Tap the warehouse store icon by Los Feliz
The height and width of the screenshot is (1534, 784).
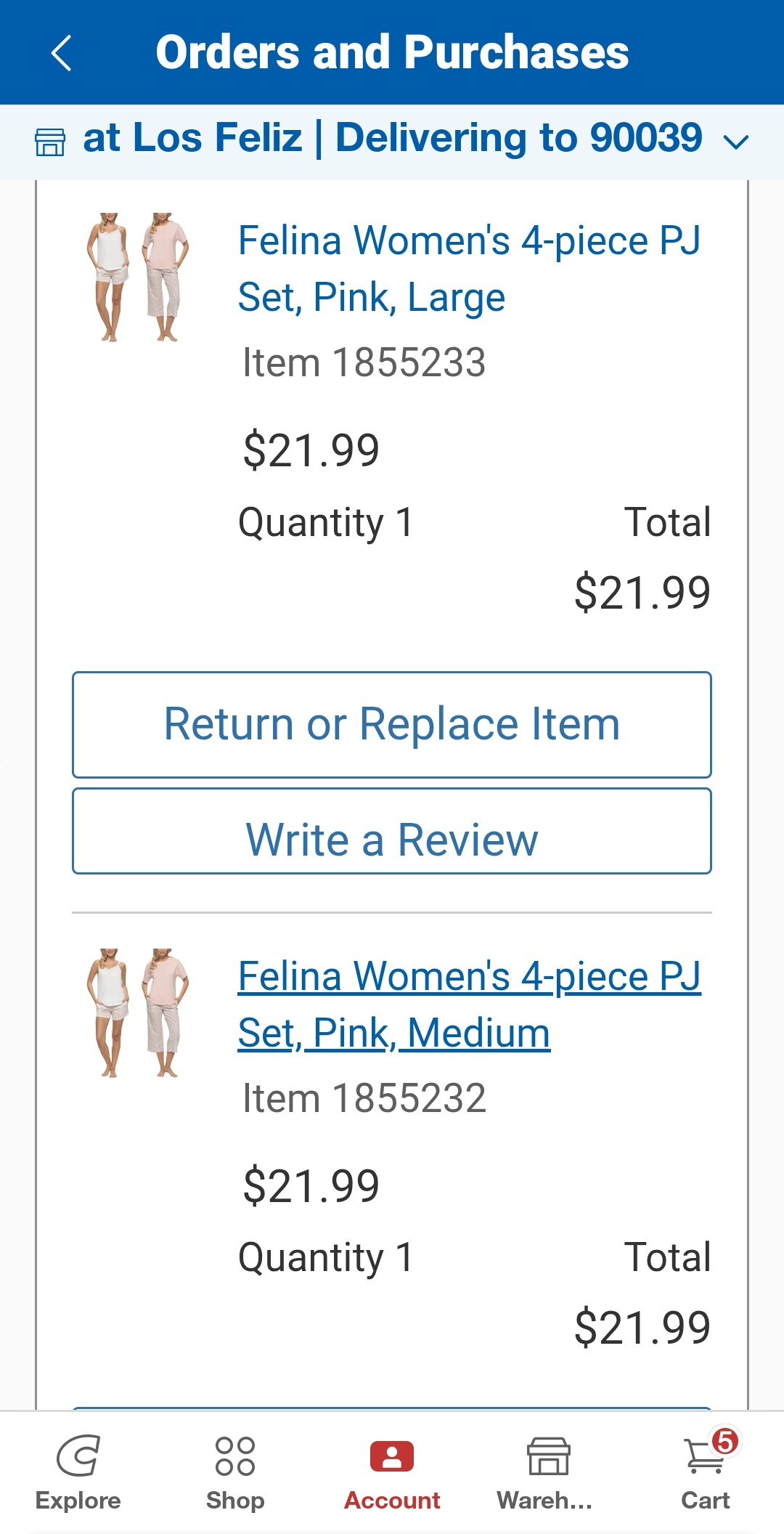(x=50, y=142)
